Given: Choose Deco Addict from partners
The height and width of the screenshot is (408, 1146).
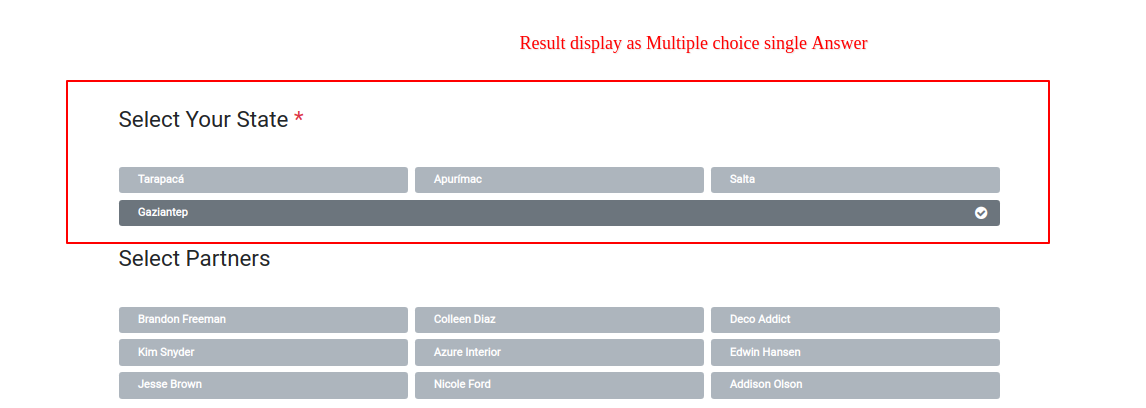Looking at the screenshot, I should [855, 320].
